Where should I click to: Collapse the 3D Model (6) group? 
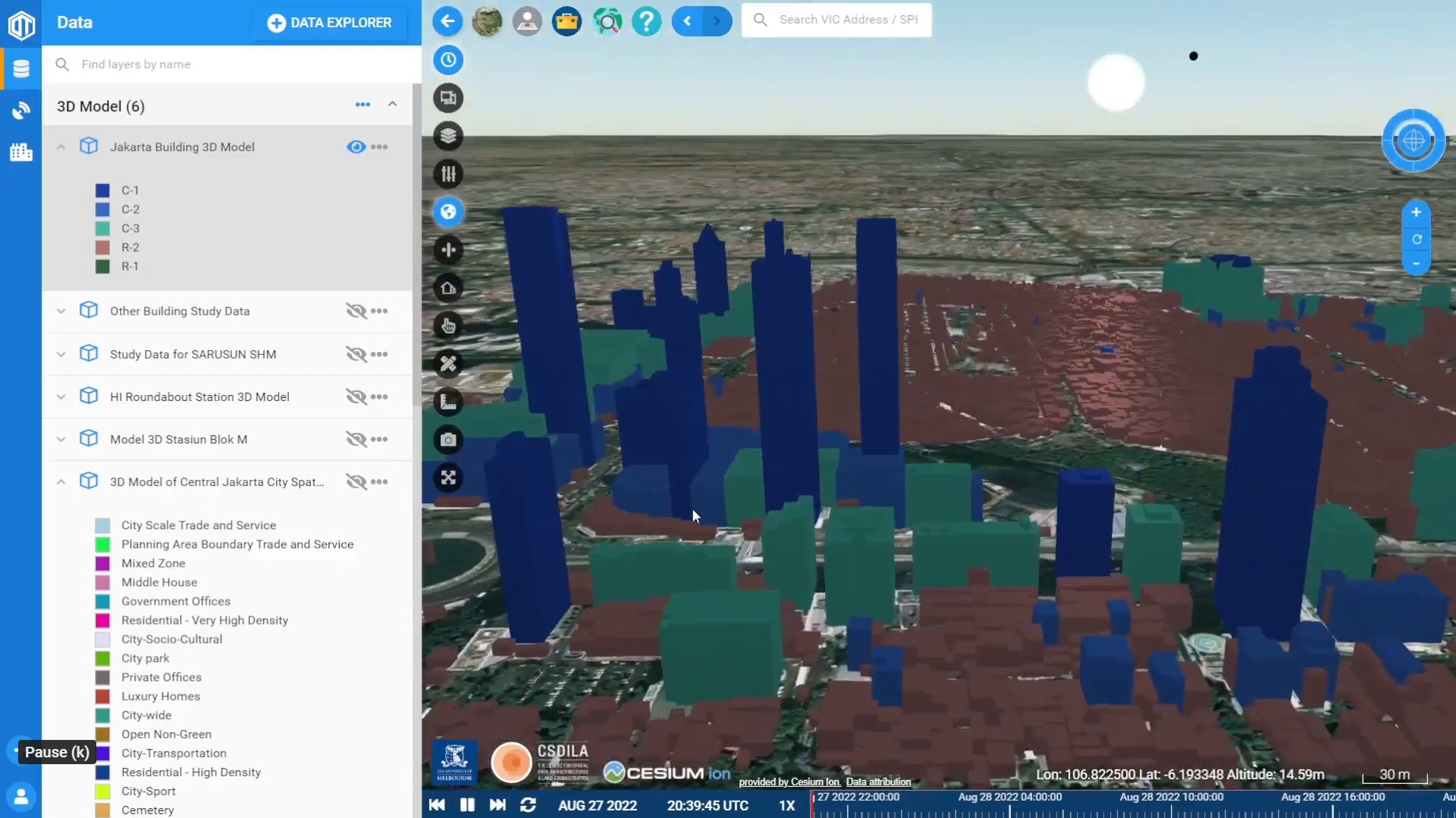pyautogui.click(x=392, y=104)
